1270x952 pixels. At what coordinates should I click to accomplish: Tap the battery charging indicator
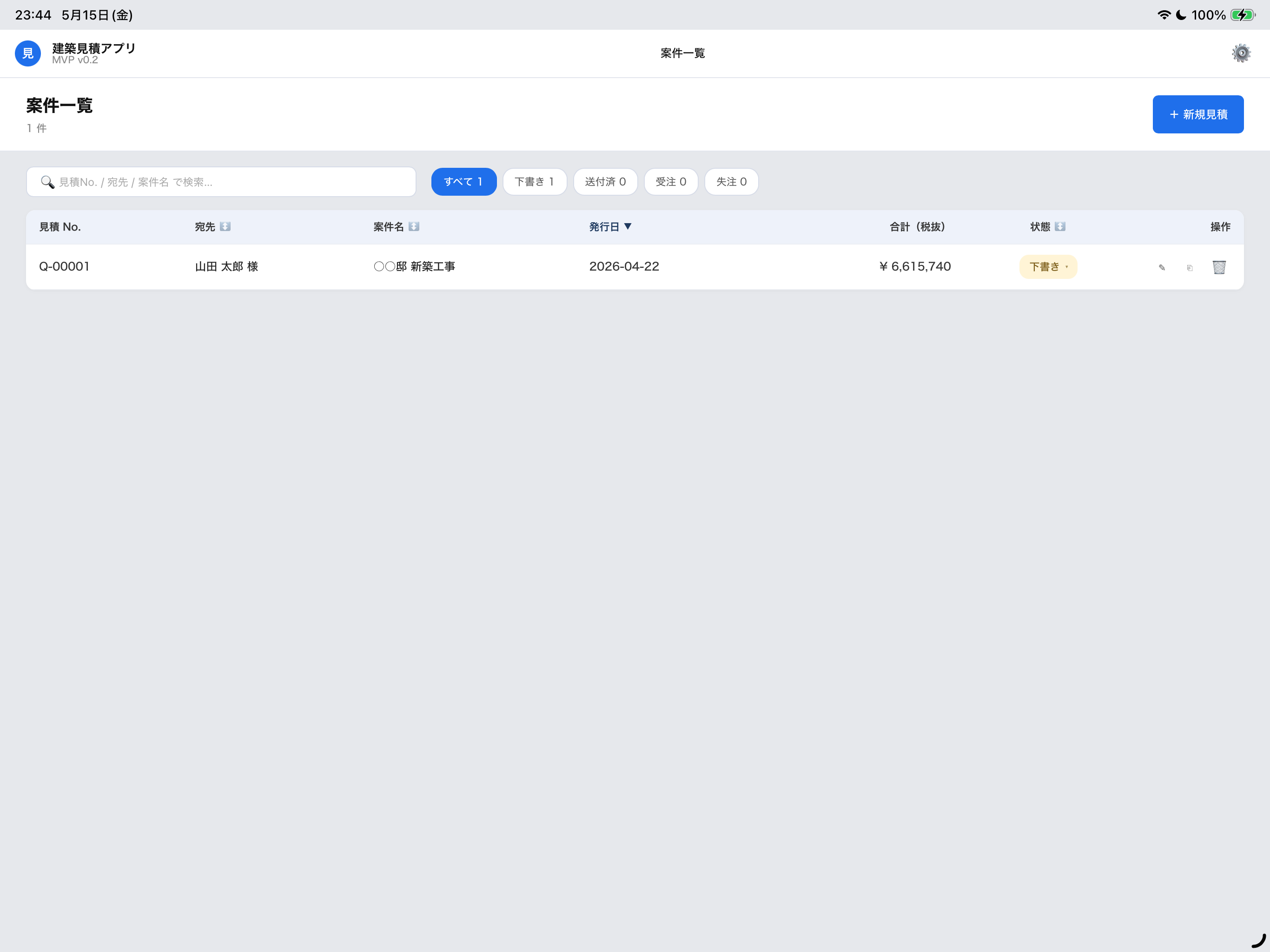(x=1243, y=15)
